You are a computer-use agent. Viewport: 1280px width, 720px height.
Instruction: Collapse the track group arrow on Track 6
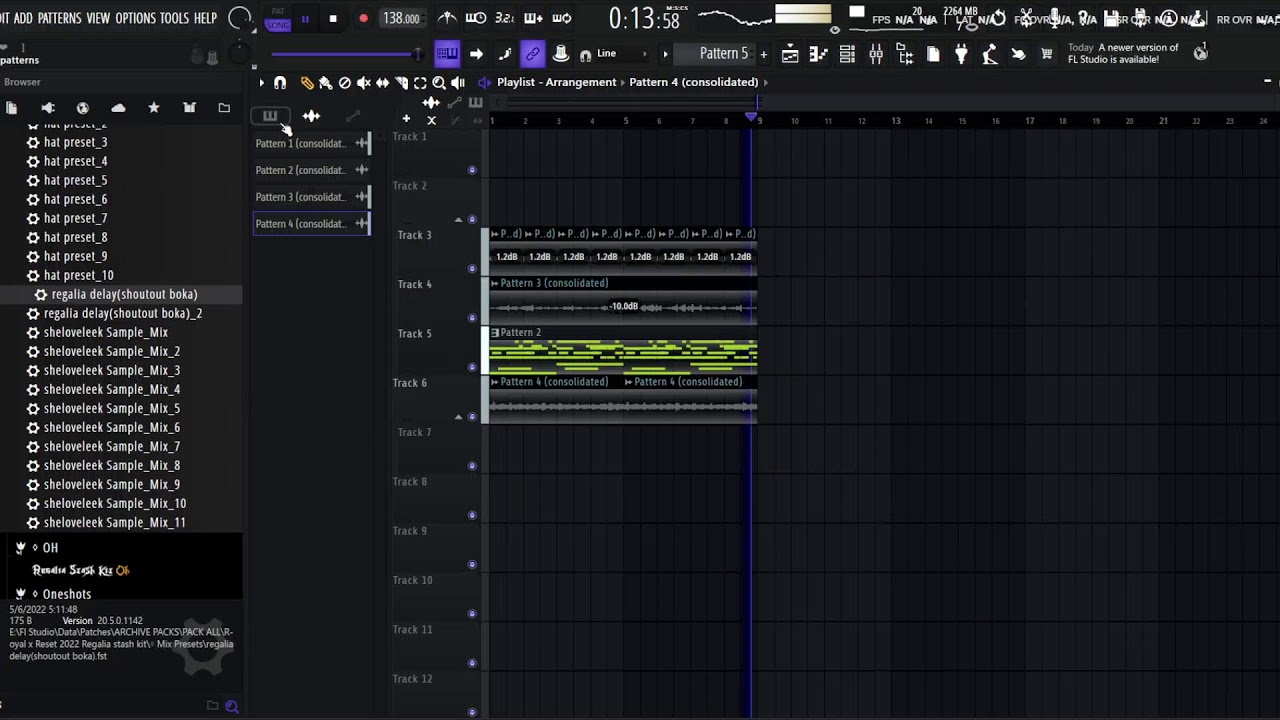coord(459,416)
